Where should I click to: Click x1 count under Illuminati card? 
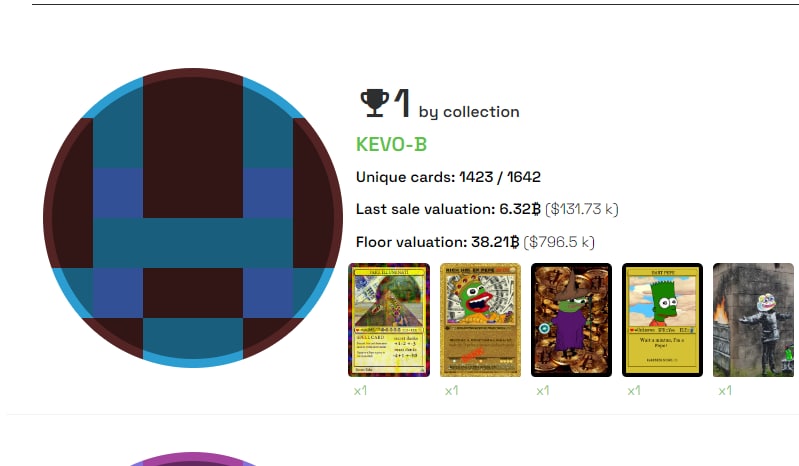(x=360, y=391)
